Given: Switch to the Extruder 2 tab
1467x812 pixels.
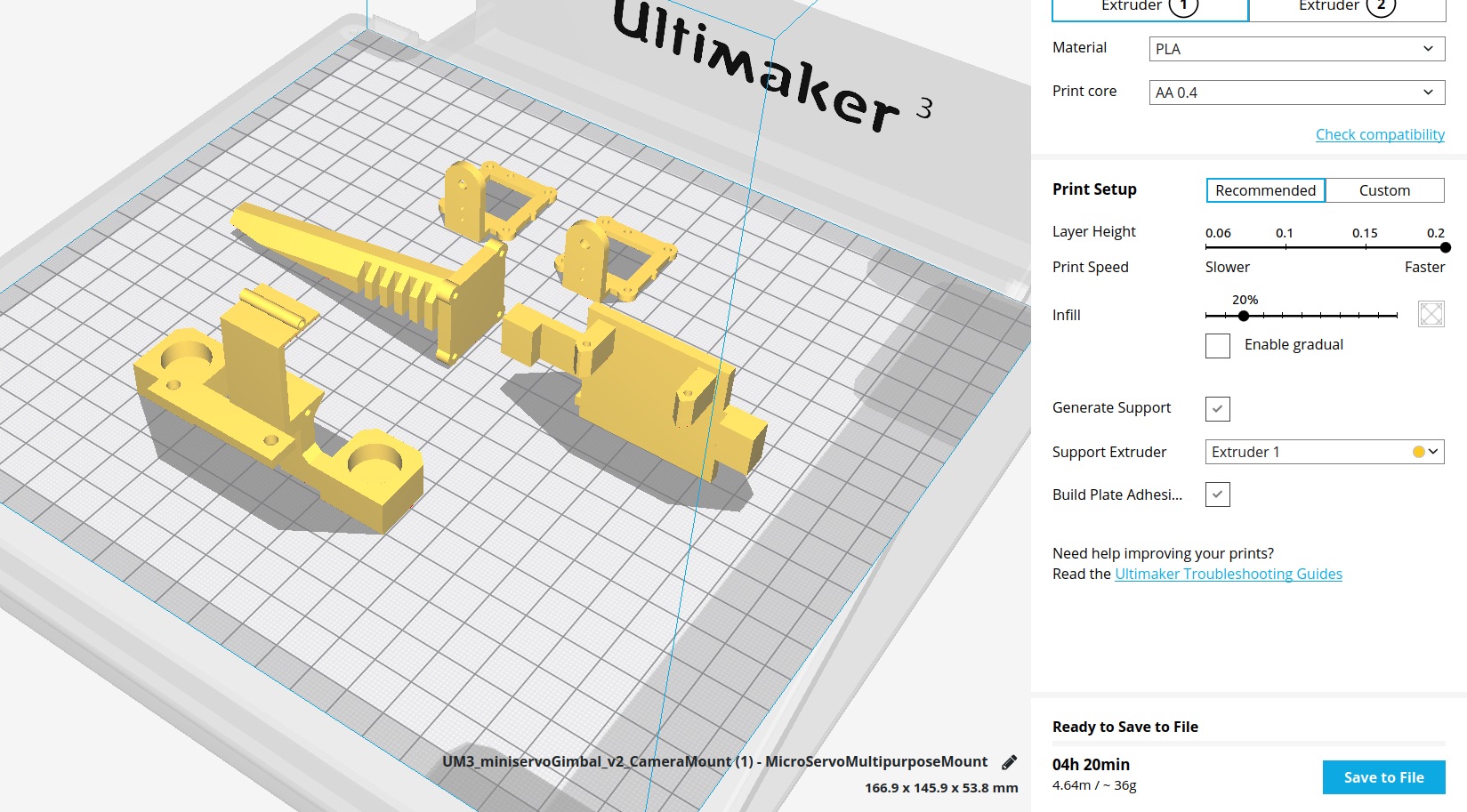Looking at the screenshot, I should (1347, 8).
